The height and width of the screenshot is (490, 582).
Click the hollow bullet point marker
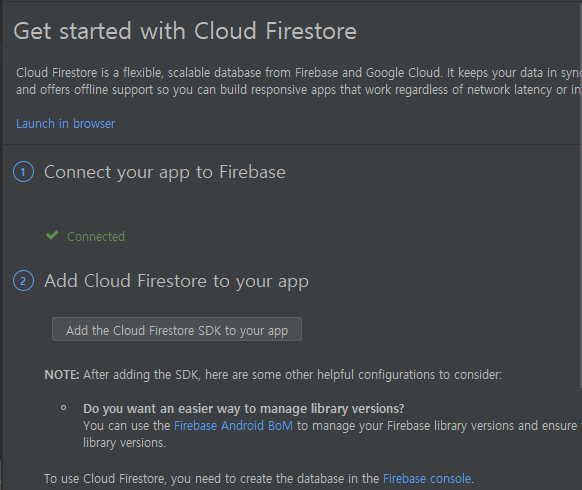pos(63,408)
